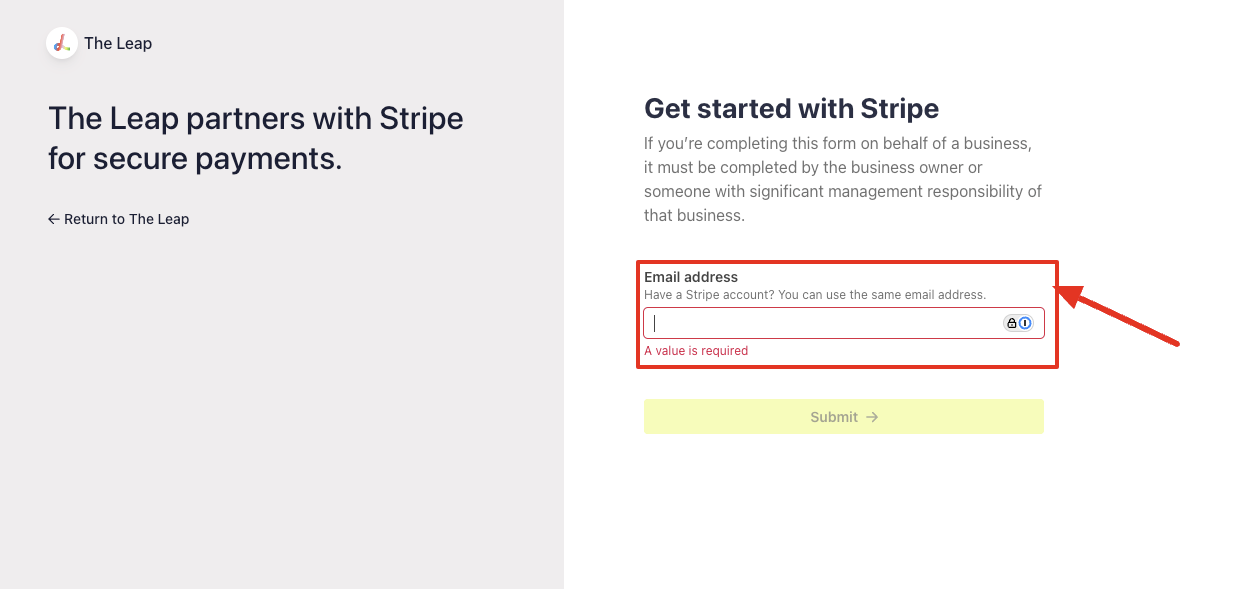Click the Get started with Stripe heading

[x=791, y=108]
